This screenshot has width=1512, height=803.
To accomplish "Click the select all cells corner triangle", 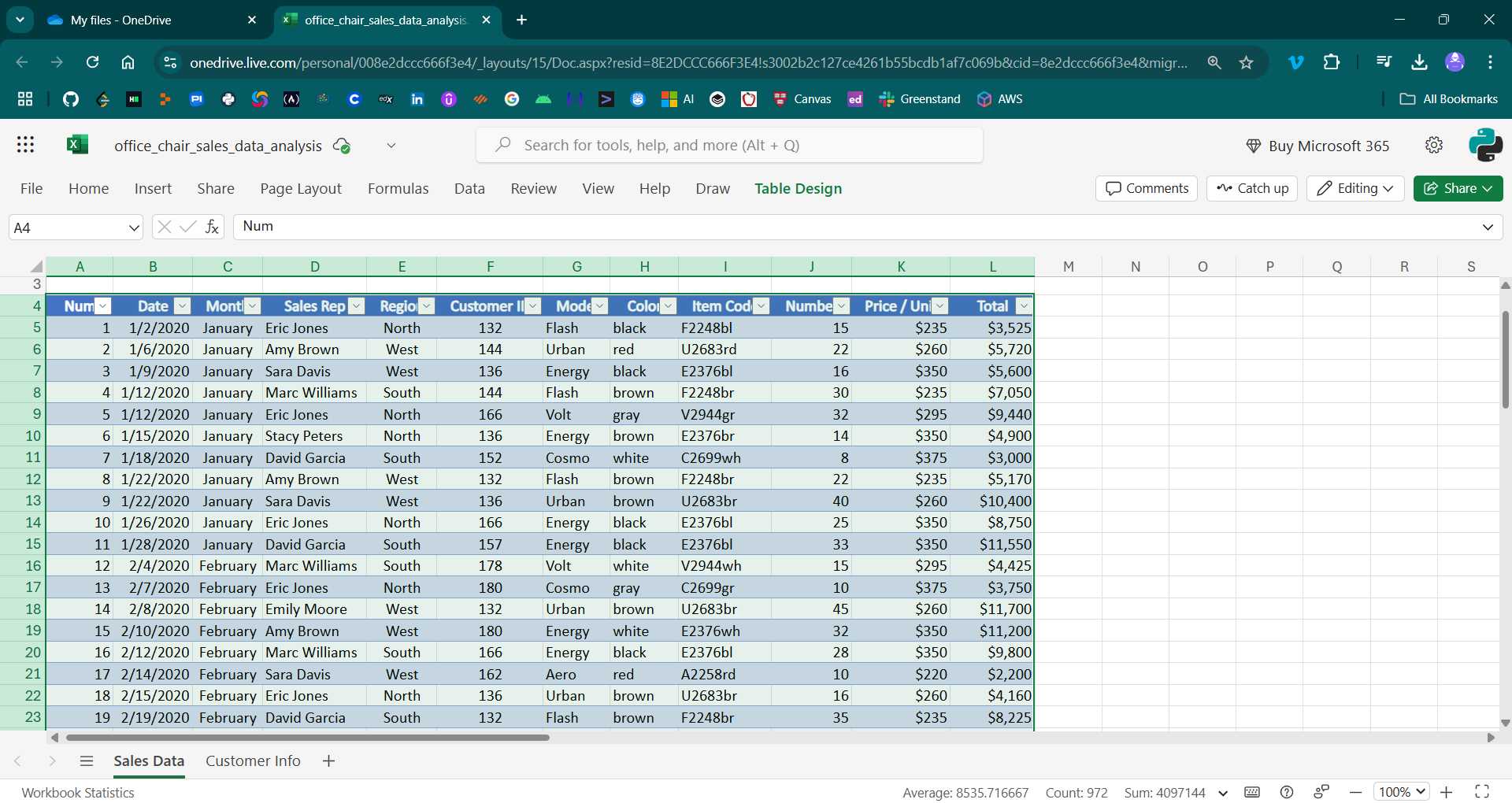I will click(x=36, y=266).
